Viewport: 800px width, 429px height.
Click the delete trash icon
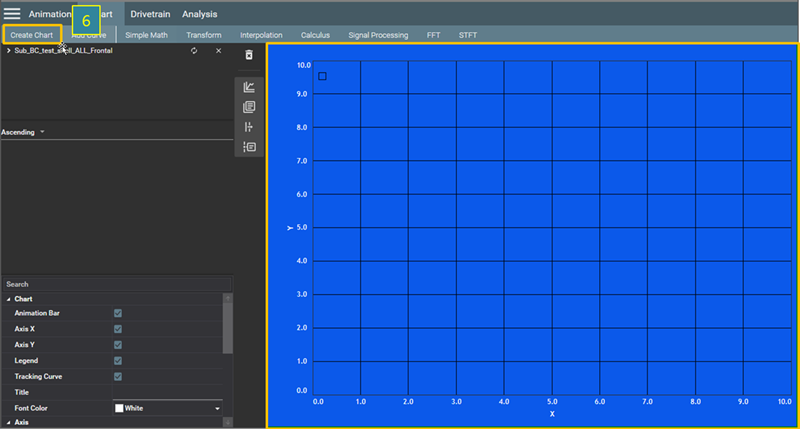(x=249, y=55)
